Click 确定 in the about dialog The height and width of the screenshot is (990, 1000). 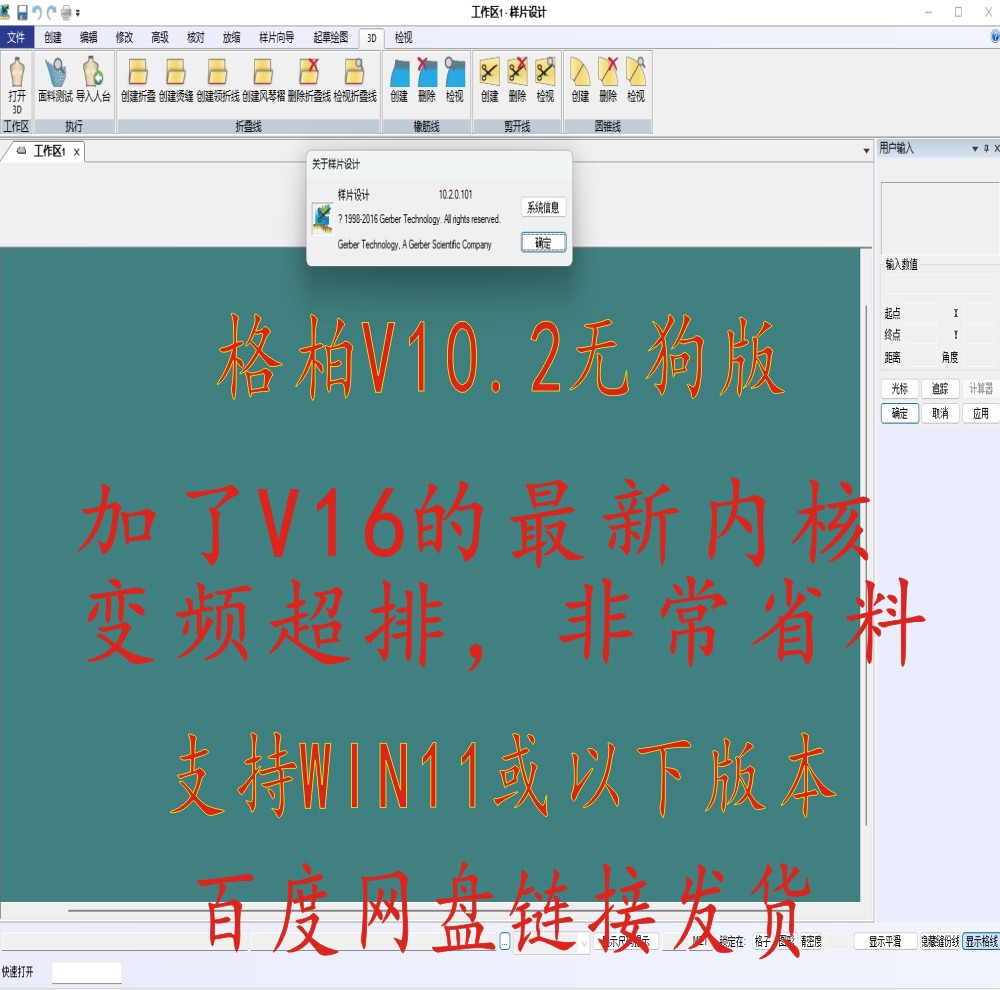543,243
